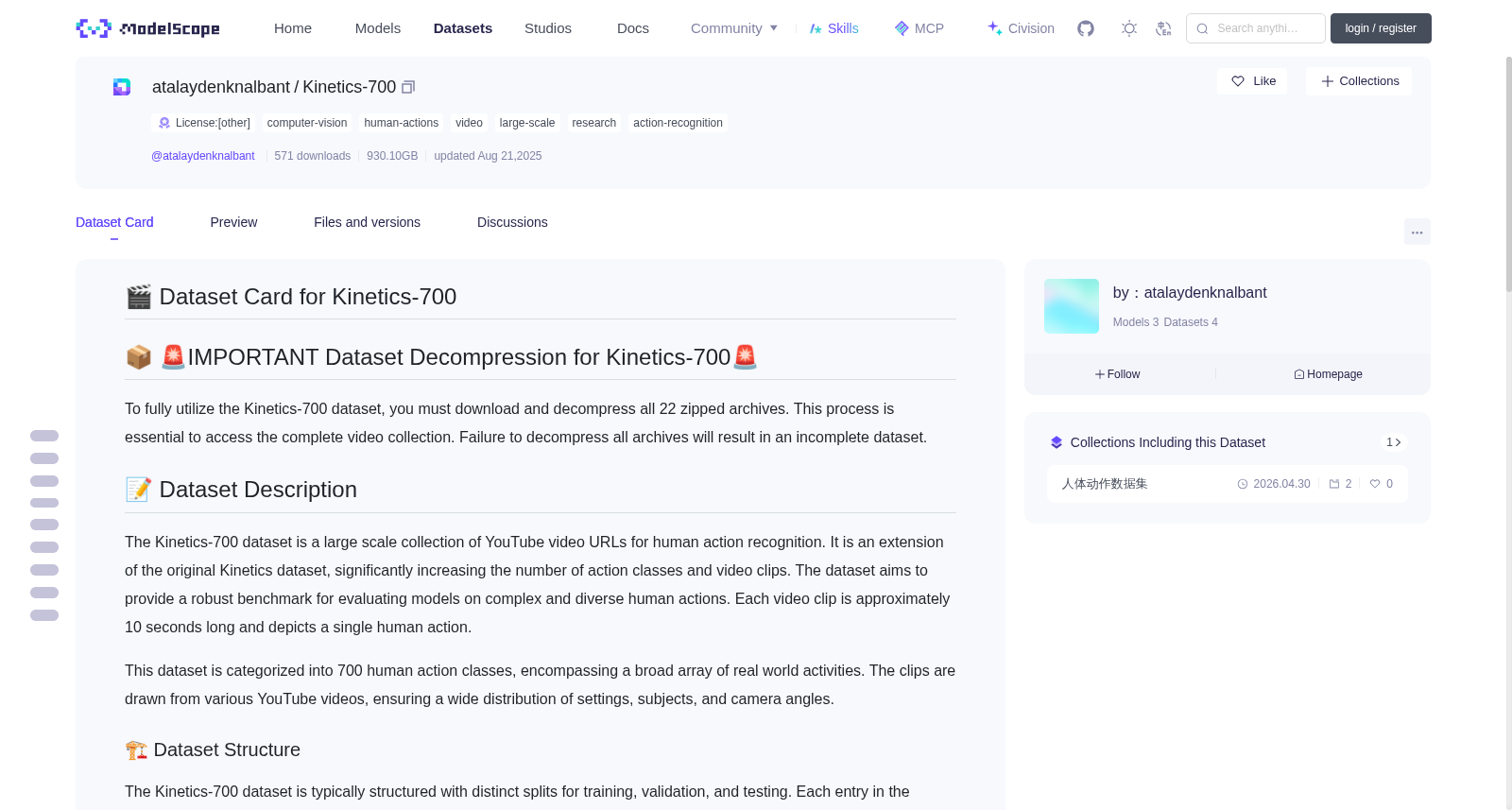Click the collection likes heart icon
The height and width of the screenshot is (810, 1512).
click(x=1375, y=484)
